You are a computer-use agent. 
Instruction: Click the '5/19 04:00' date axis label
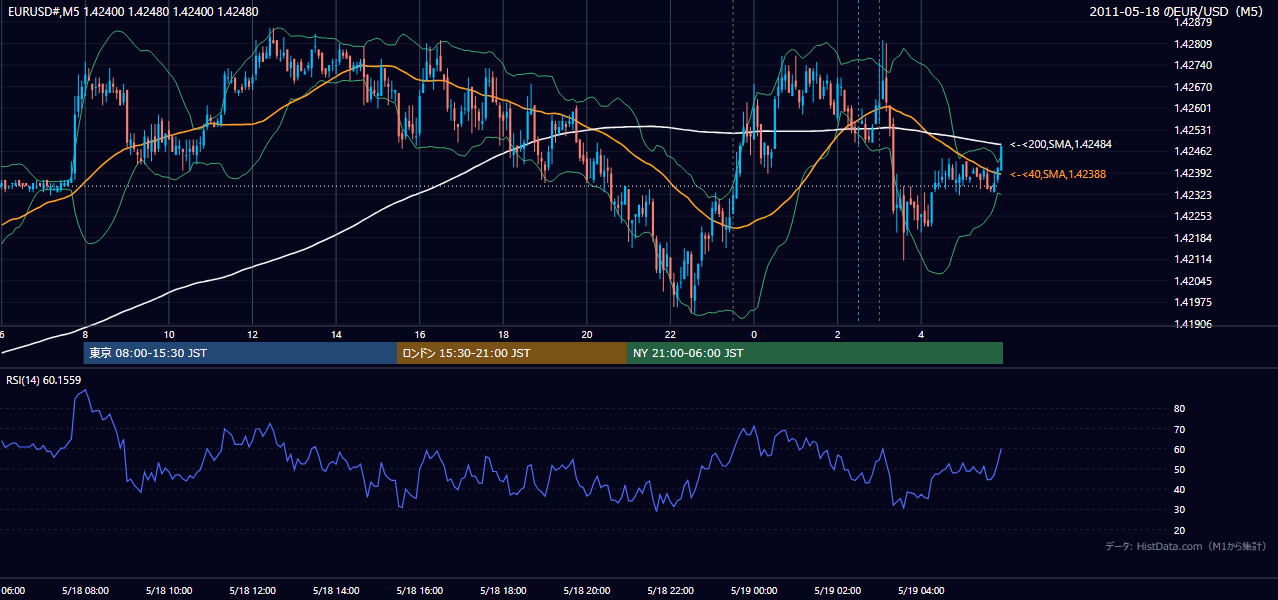pyautogui.click(x=922, y=591)
